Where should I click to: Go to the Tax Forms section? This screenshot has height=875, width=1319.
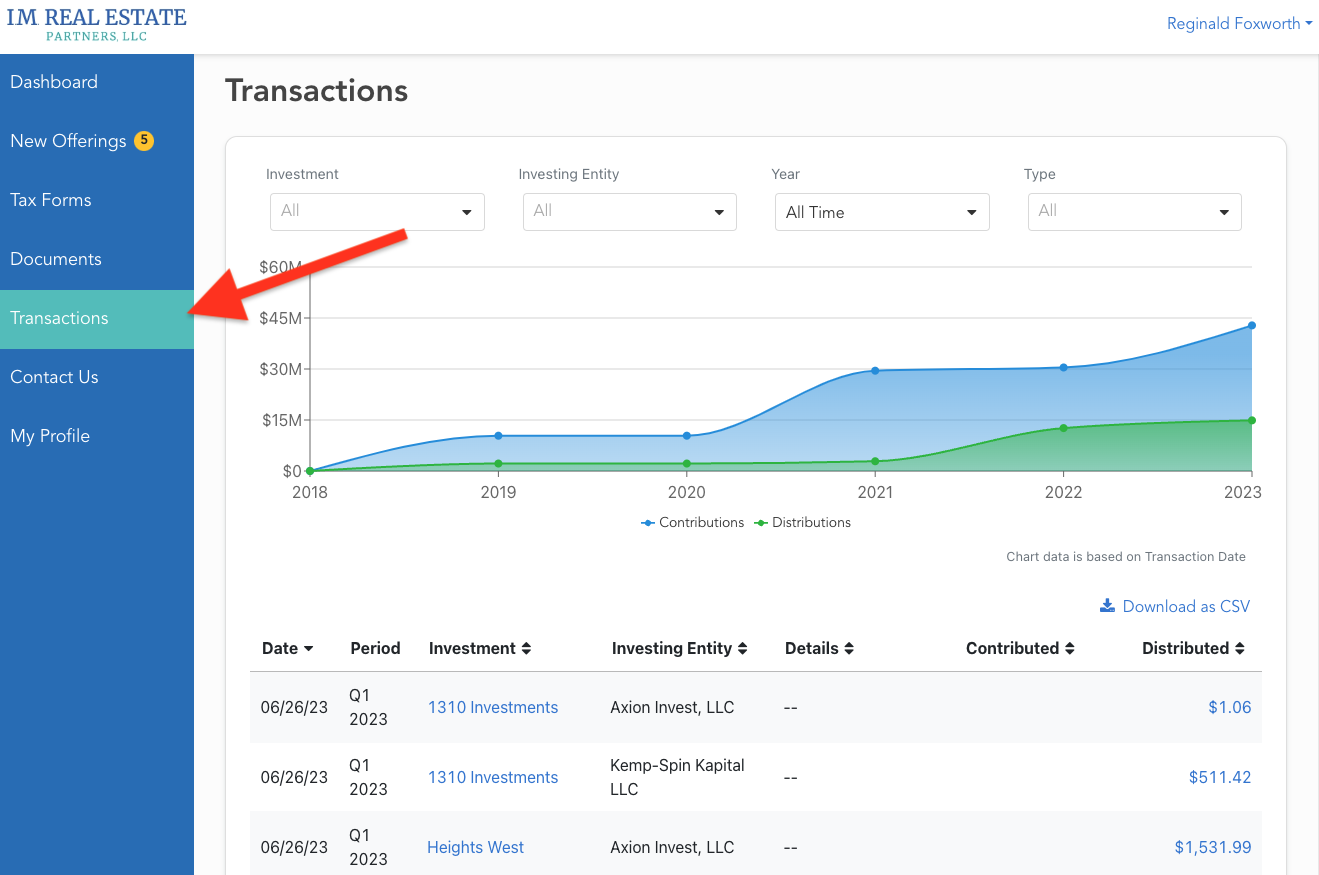(50, 200)
